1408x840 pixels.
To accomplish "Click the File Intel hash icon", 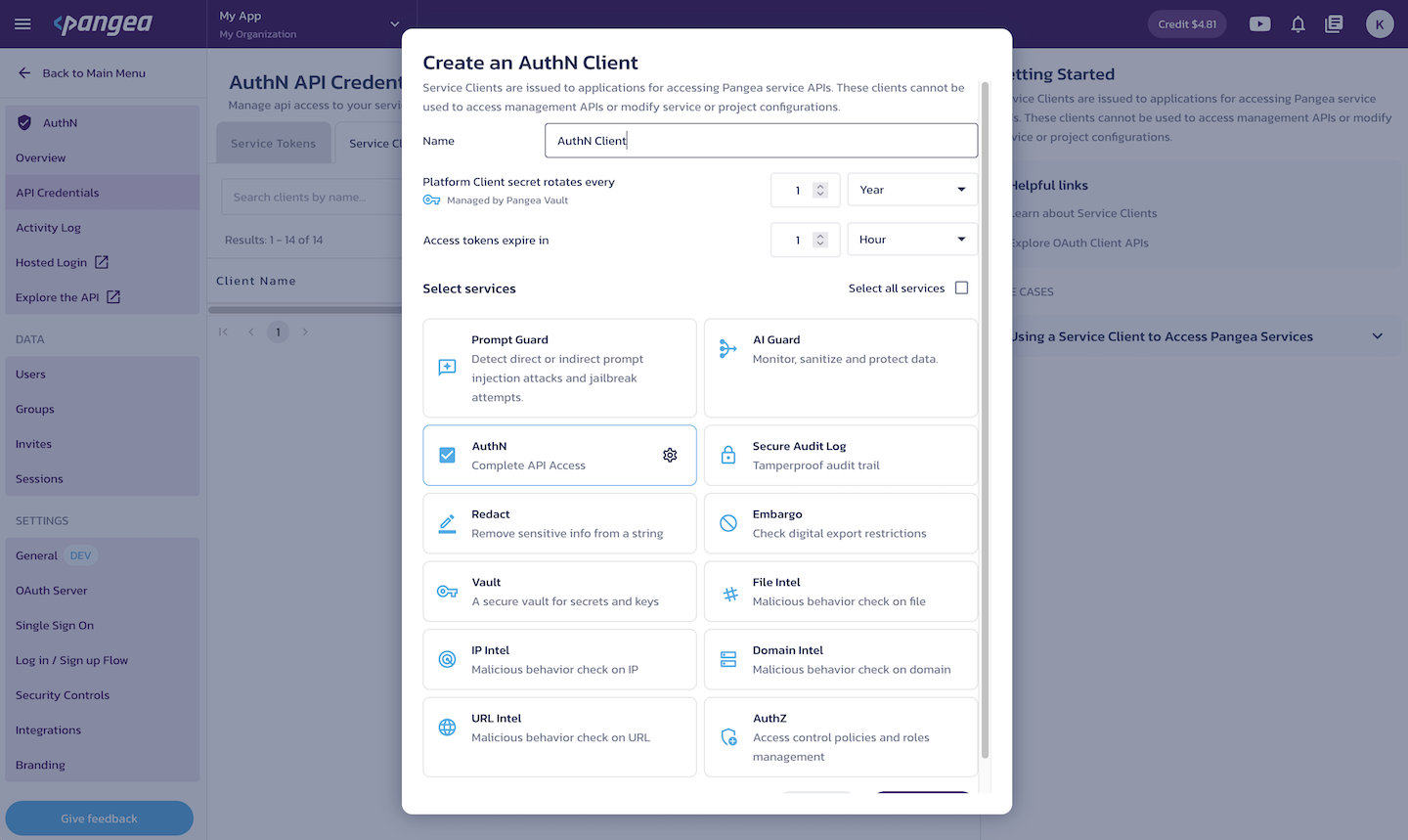I will tap(729, 593).
